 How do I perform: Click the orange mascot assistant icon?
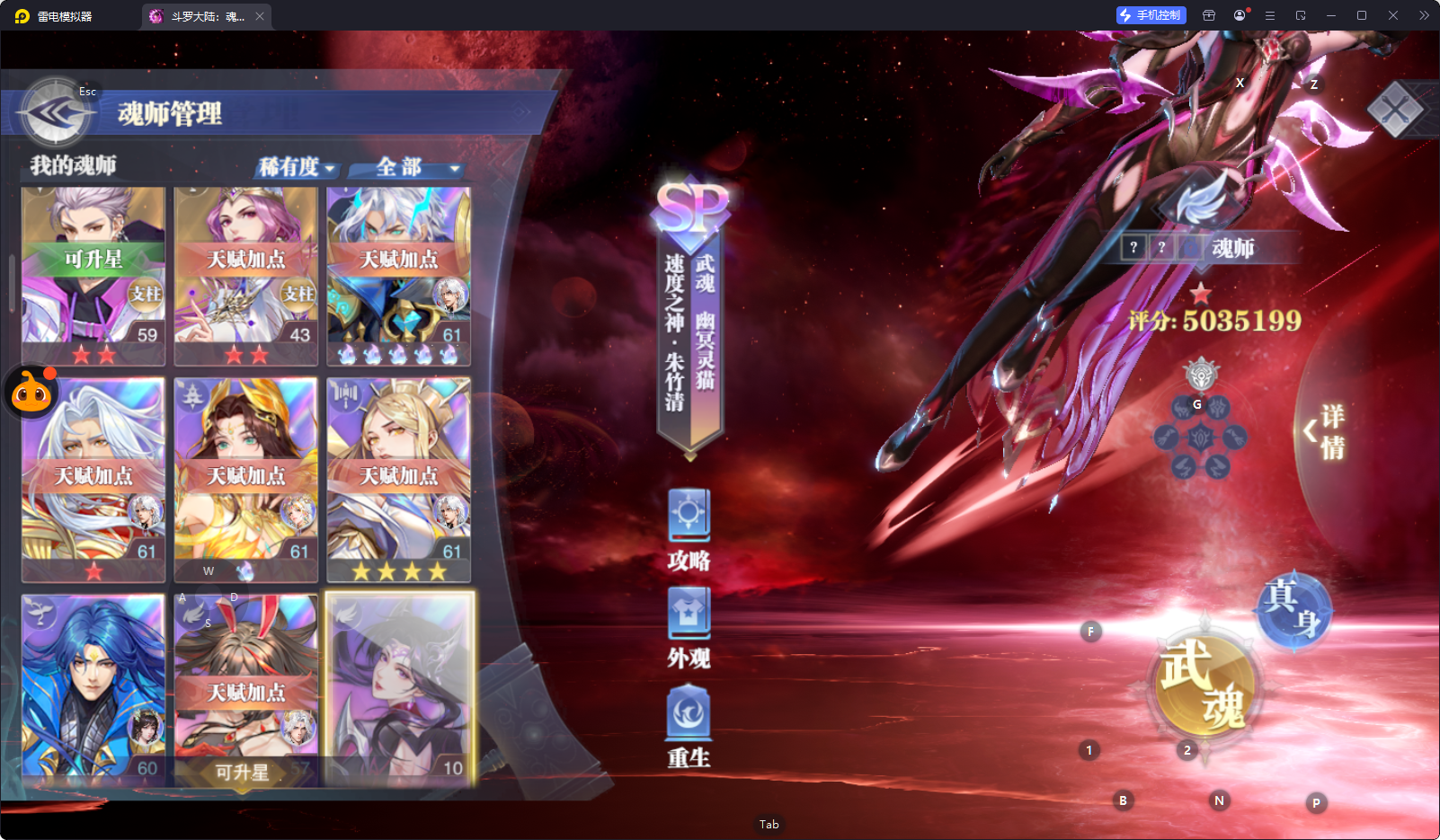(31, 392)
